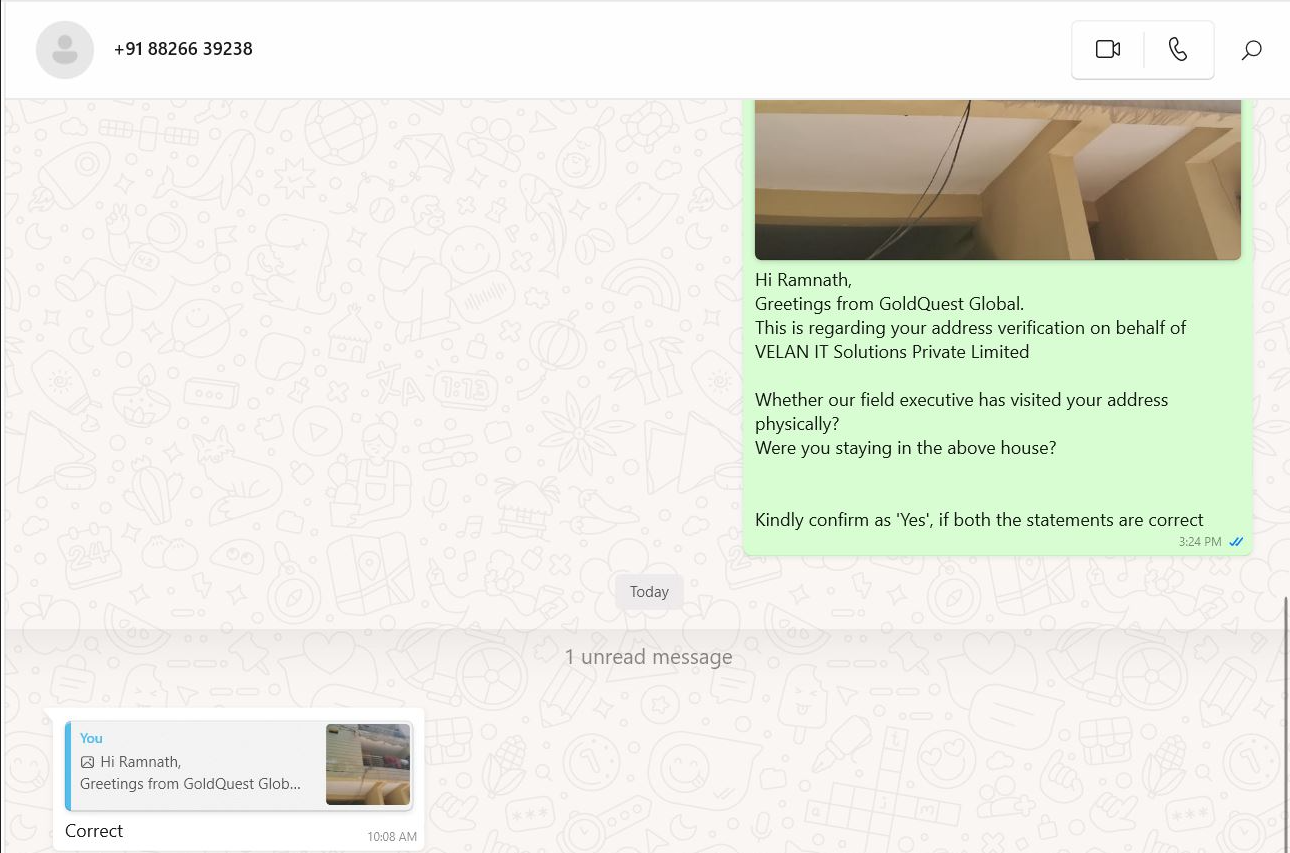This screenshot has height=853, width=1290.
Task: Click the chat's vertical scrollbar thumb
Action: click(x=1286, y=725)
